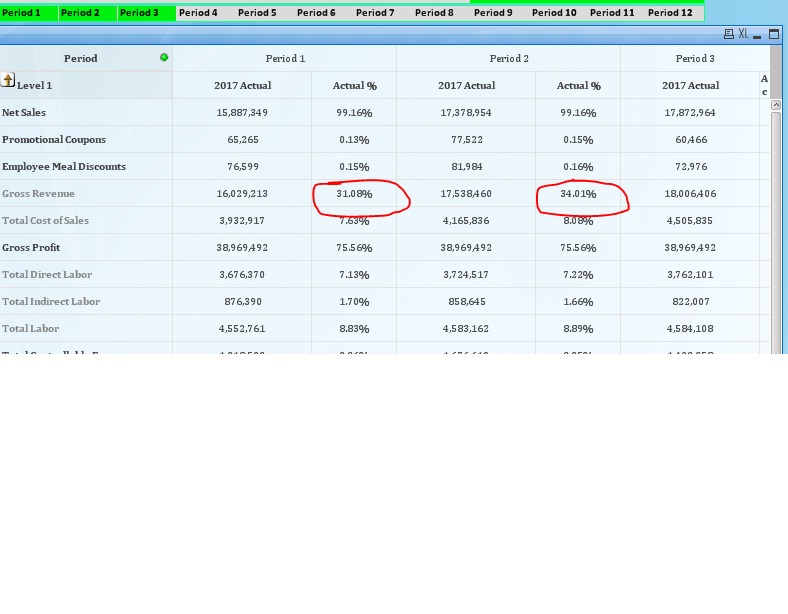Click the 858,645 Total Indirect Labor cell
This screenshot has height=614, width=788.
pos(466,301)
